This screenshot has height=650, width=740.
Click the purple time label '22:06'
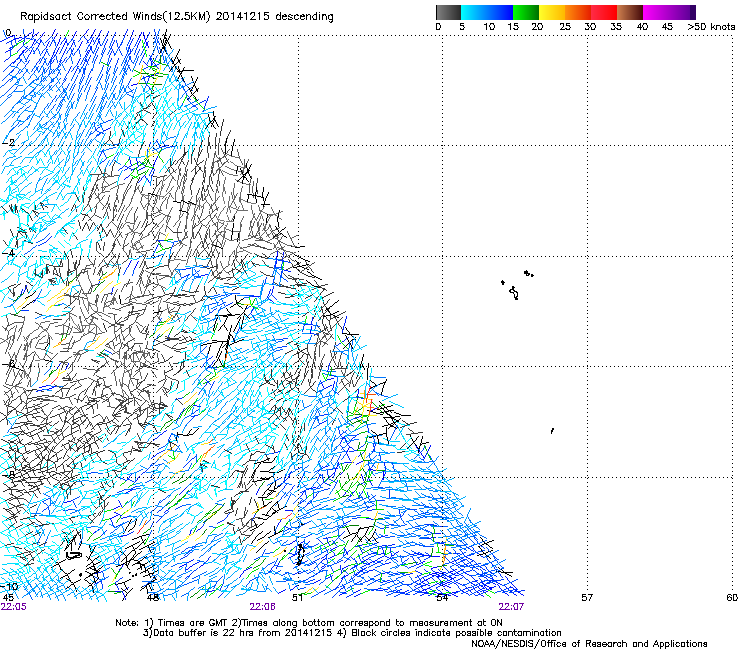point(262,607)
